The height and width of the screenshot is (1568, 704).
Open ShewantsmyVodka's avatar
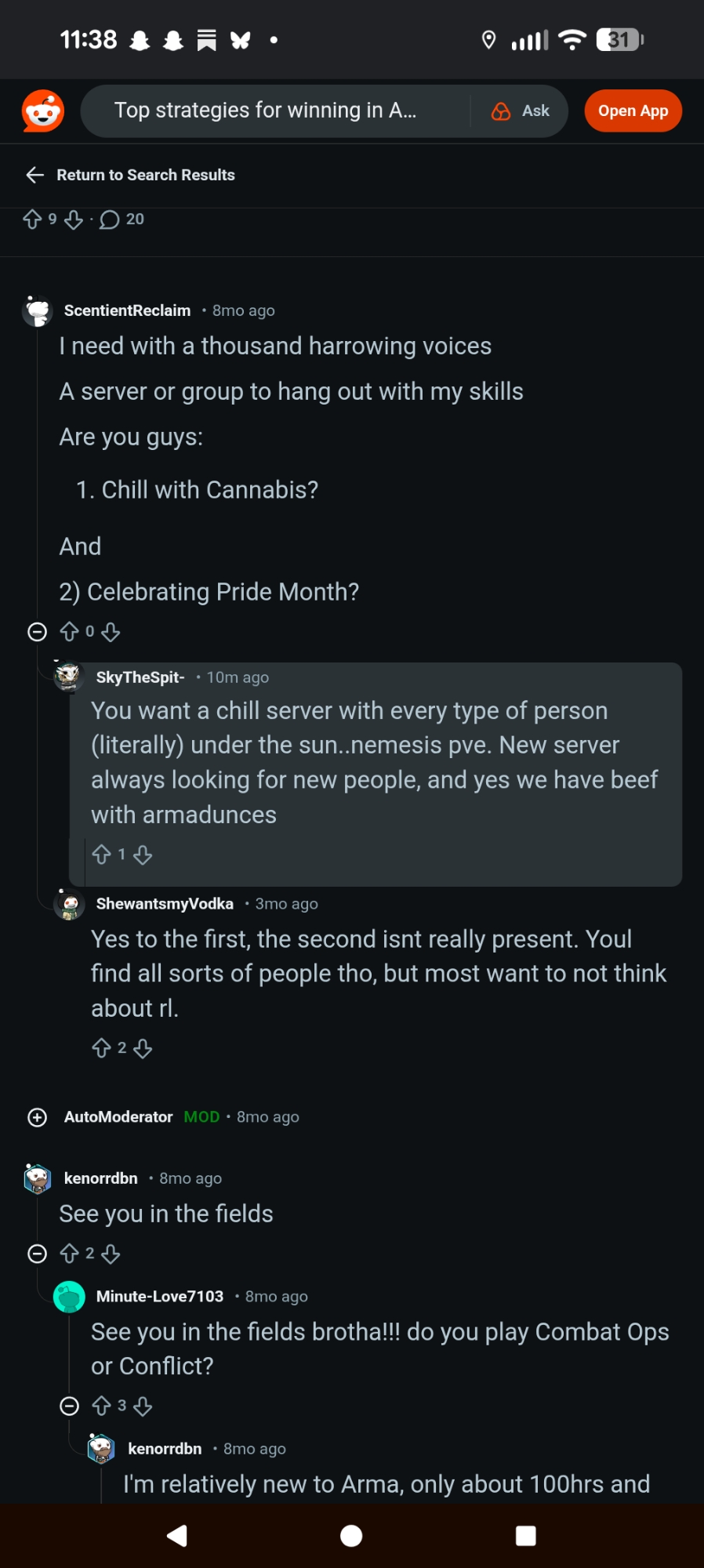[69, 904]
